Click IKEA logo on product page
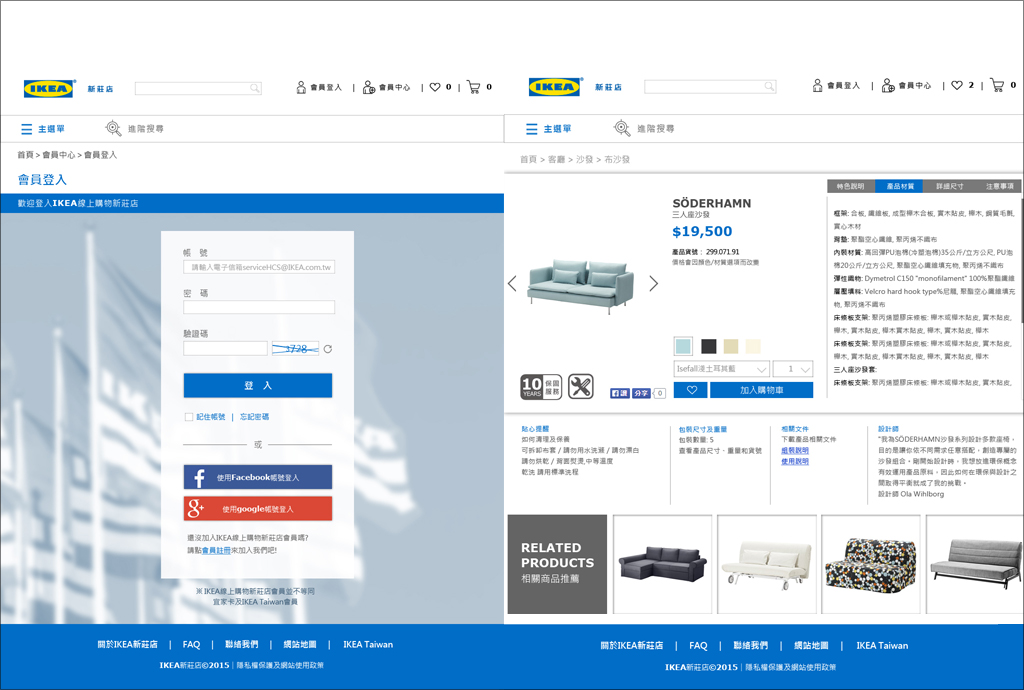Screen dimensions: 1024x690 pyautogui.click(x=555, y=87)
